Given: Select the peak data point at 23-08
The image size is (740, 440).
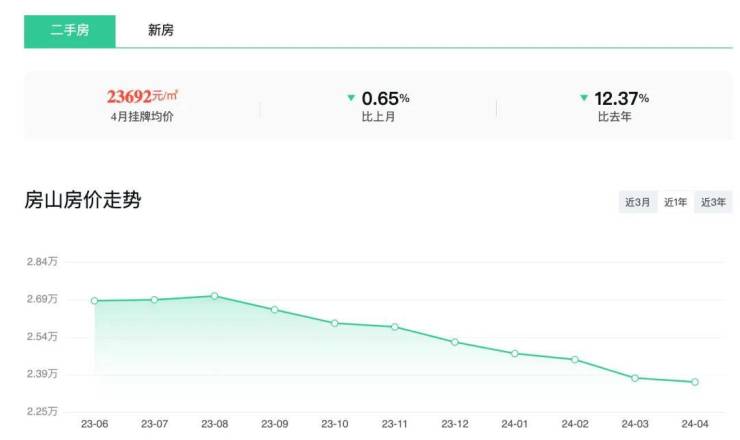Looking at the screenshot, I should click(214, 296).
